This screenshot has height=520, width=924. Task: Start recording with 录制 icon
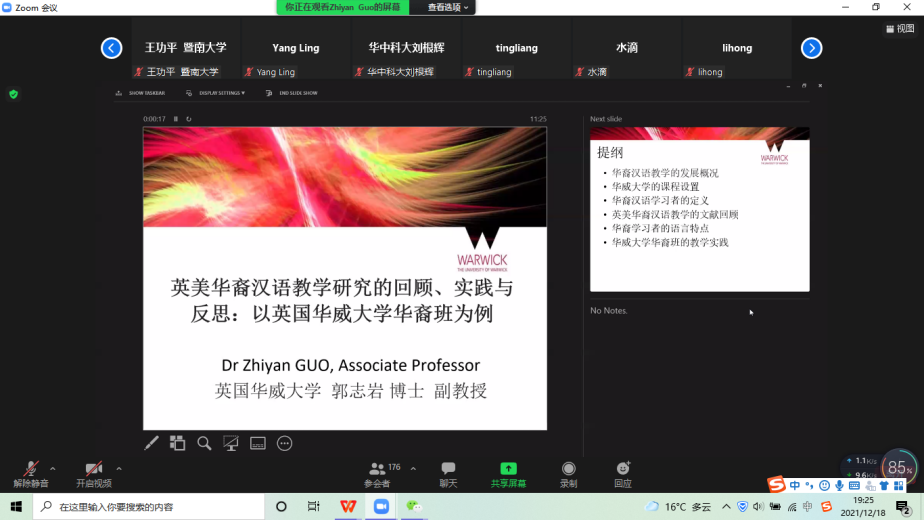[x=568, y=472]
